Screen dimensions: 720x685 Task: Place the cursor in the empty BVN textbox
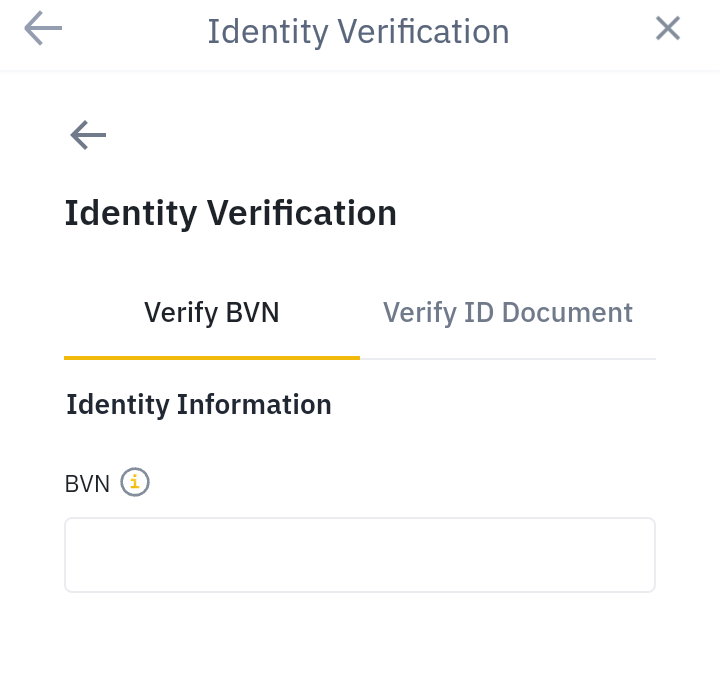point(359,555)
